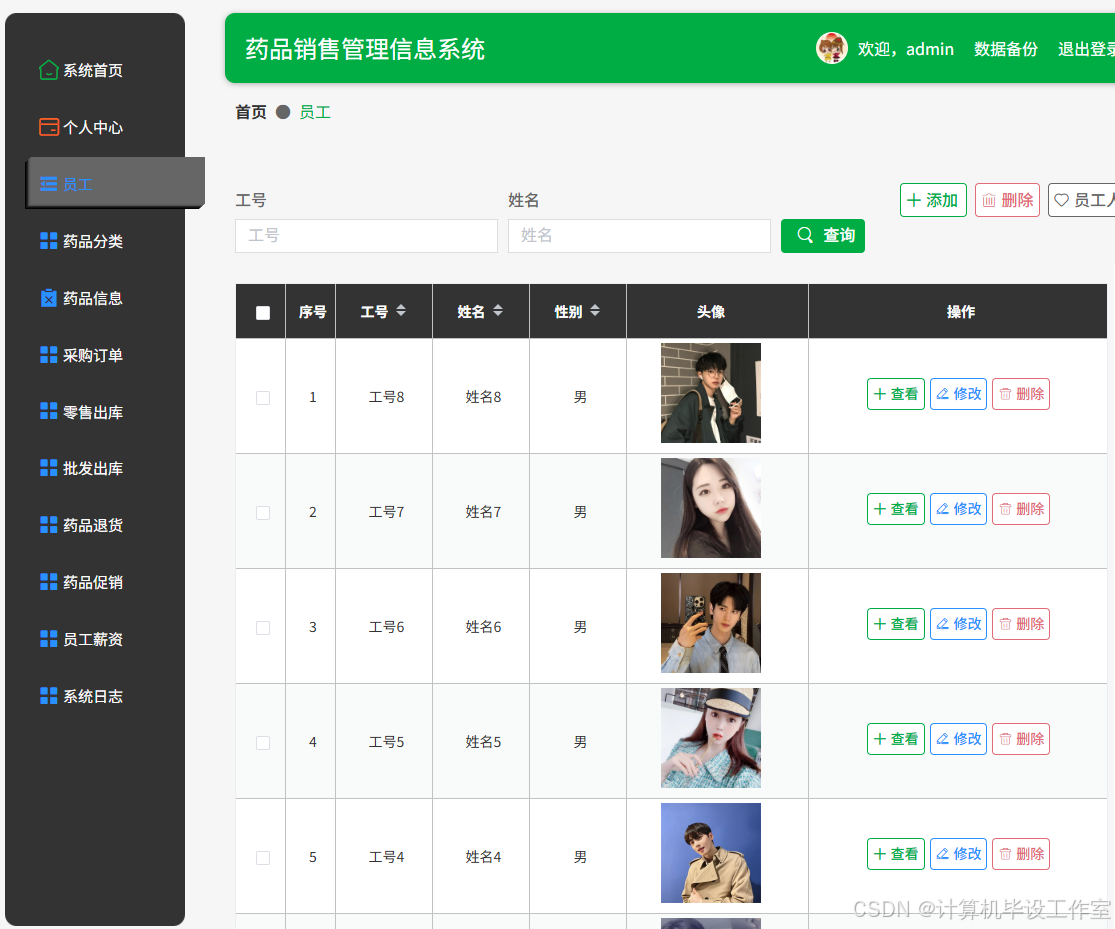Screen dimensions: 1115x929
Task: Check the checkbox for row 工号5
Action: tap(263, 743)
